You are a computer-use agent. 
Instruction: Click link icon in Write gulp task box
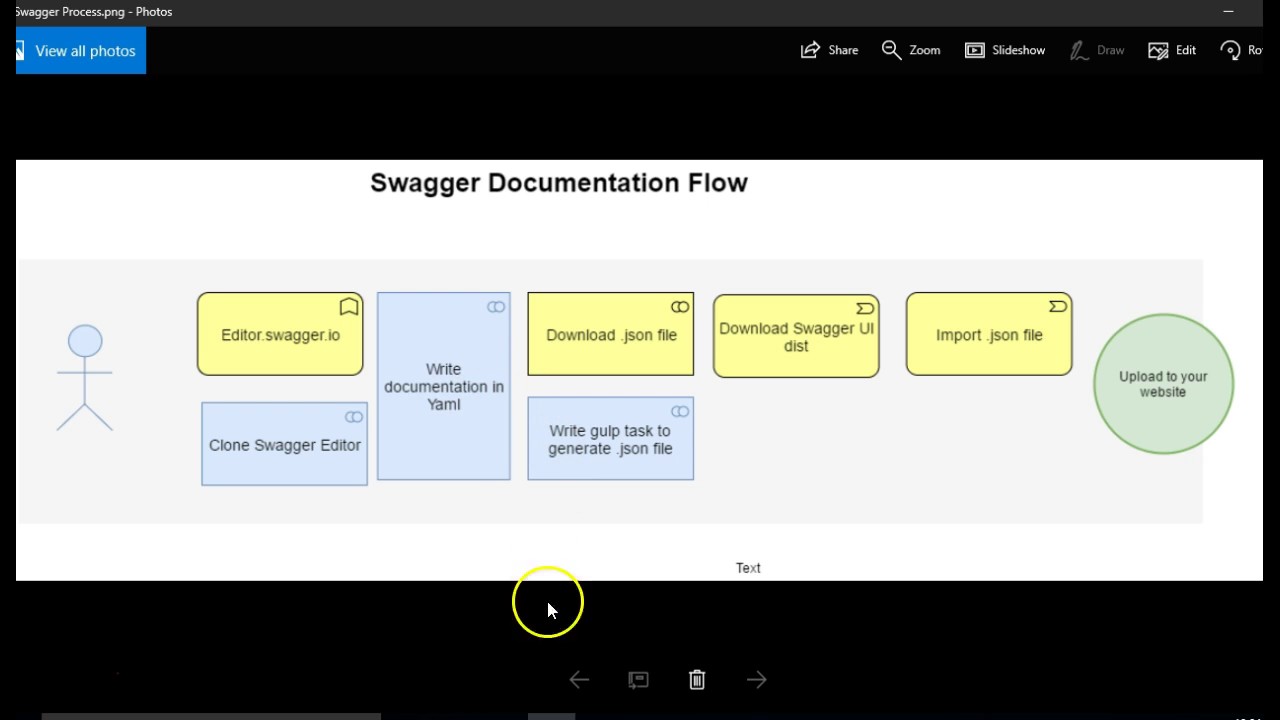click(680, 411)
